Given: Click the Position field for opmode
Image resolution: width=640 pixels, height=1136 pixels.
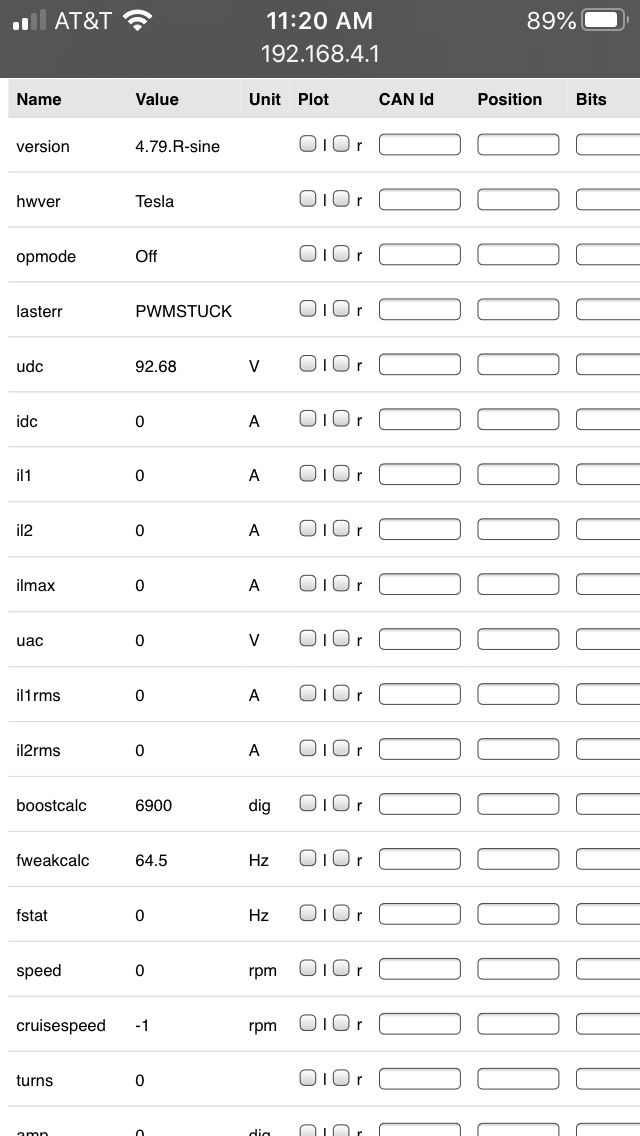Looking at the screenshot, I should tap(518, 255).
